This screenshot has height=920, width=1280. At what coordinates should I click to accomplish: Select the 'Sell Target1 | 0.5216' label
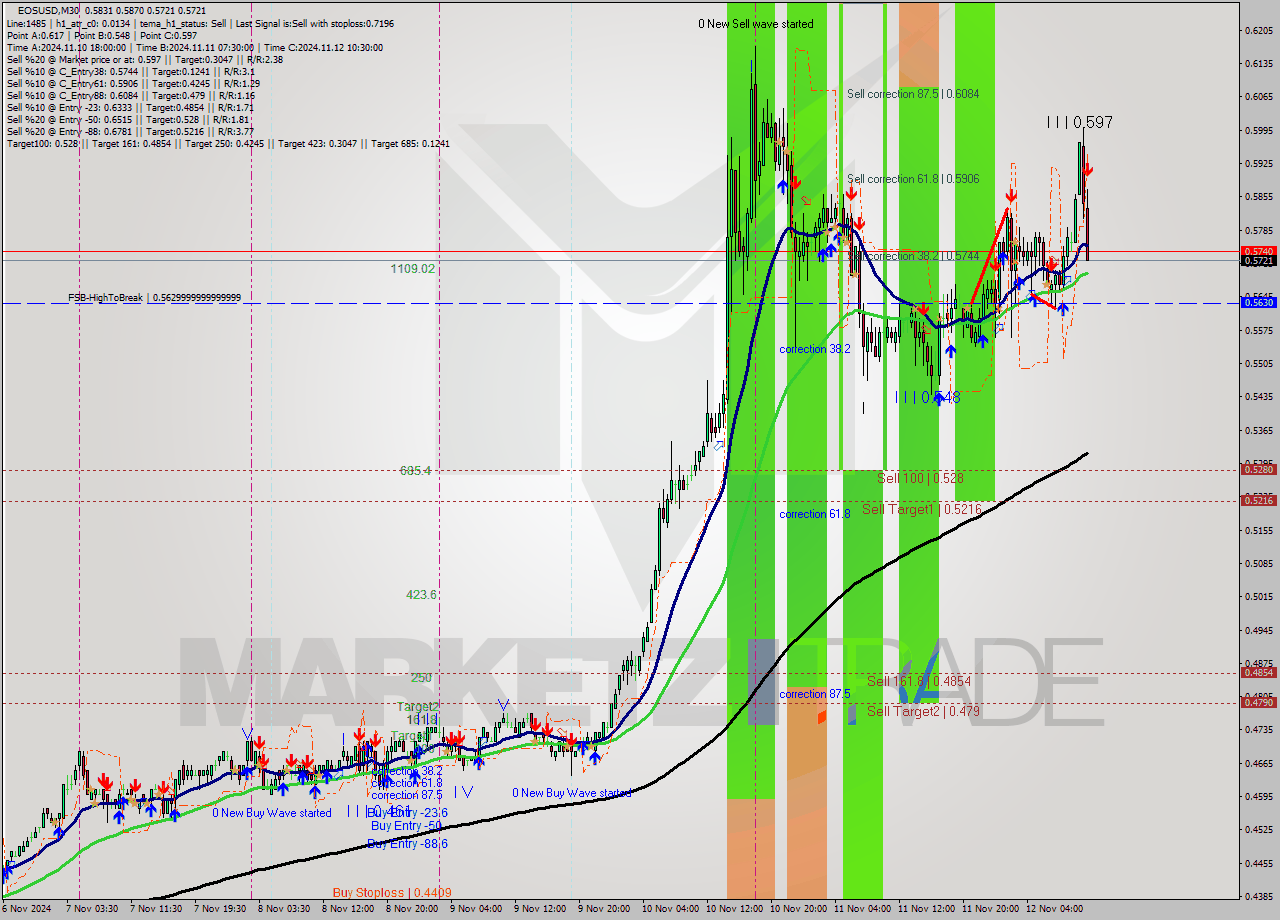point(922,510)
